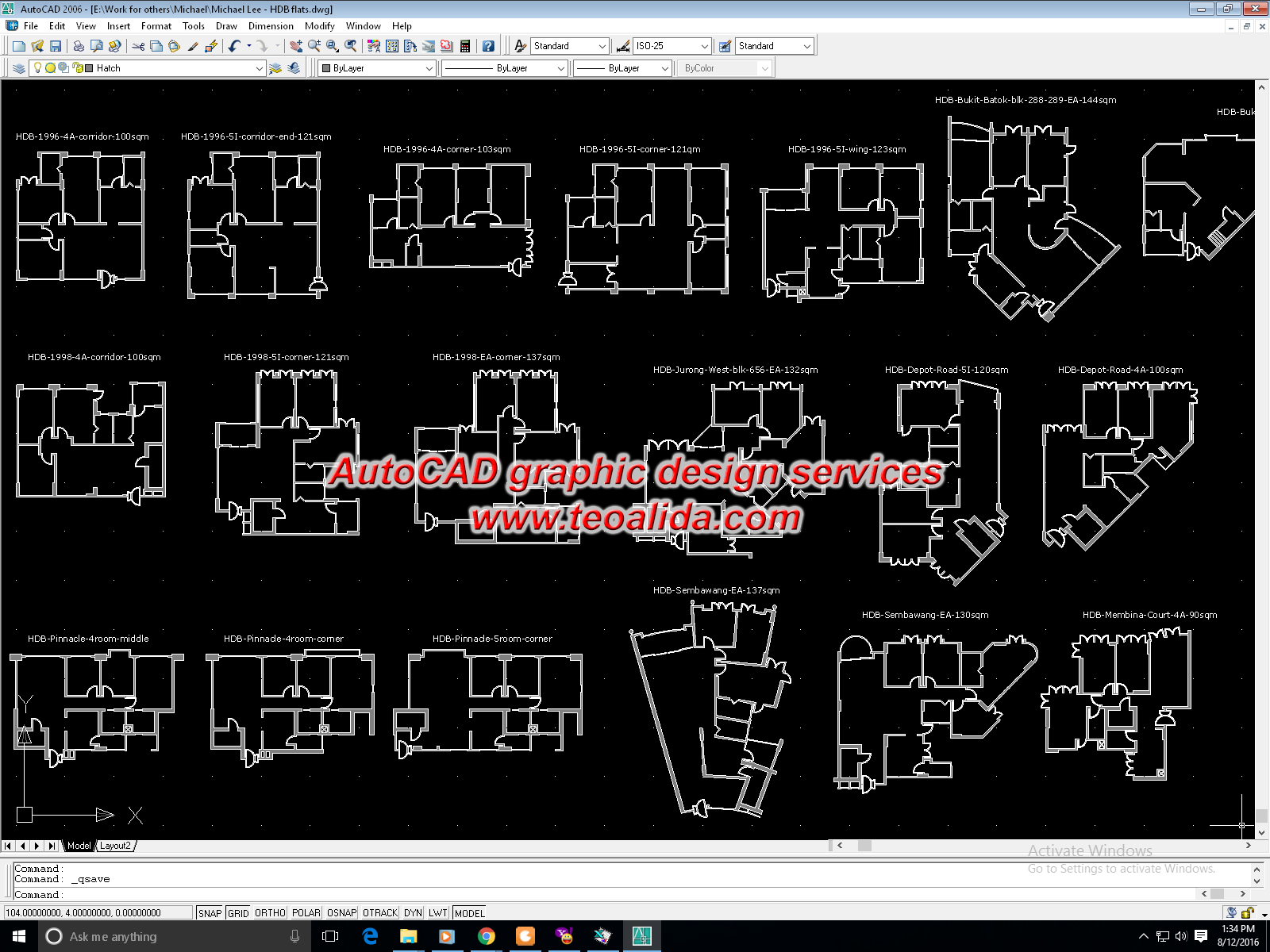Click the horizontal scrollbar thumb
The height and width of the screenshot is (952, 1270).
(x=864, y=846)
